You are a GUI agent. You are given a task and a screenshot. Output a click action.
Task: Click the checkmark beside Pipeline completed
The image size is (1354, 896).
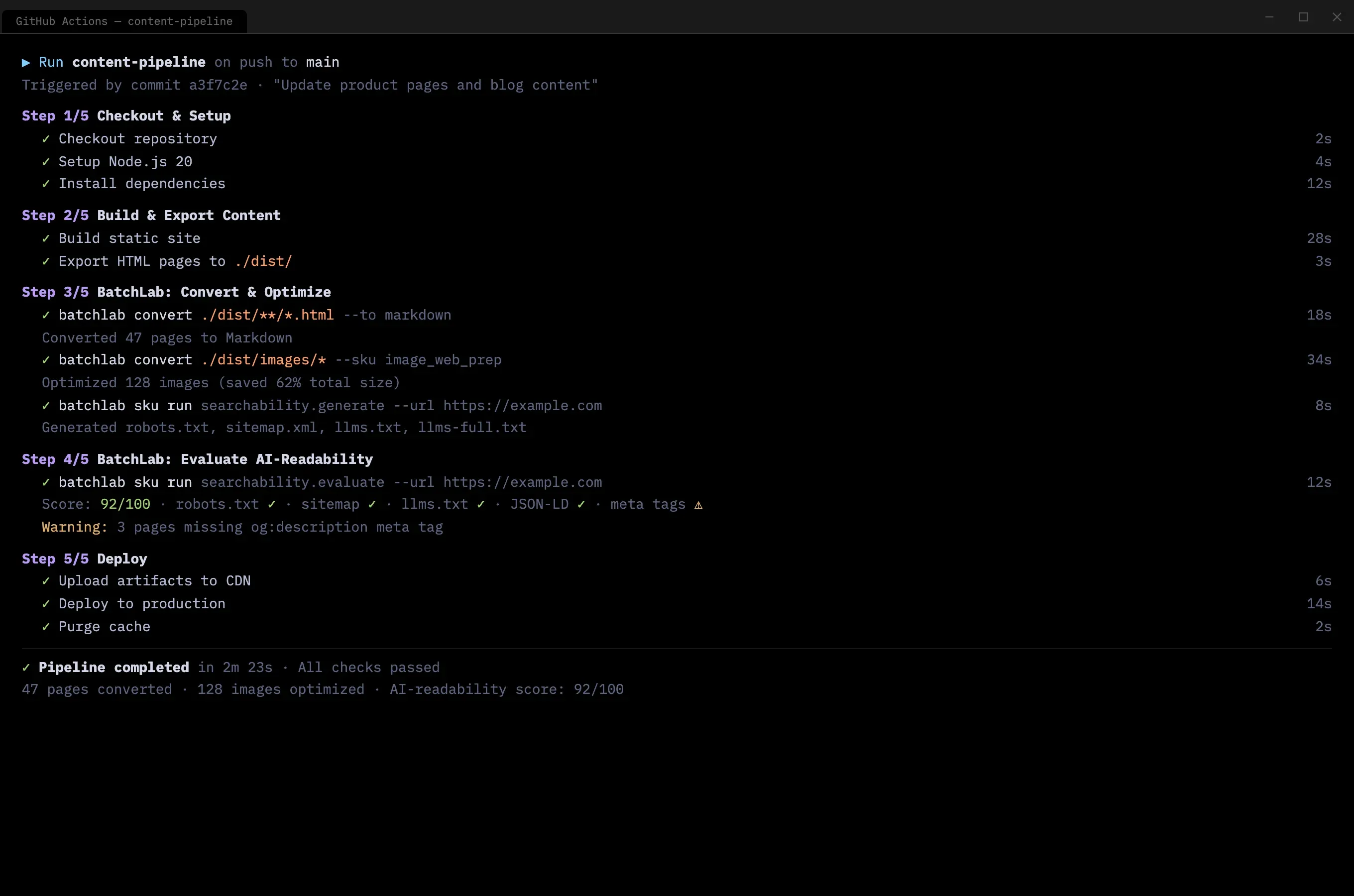26,667
